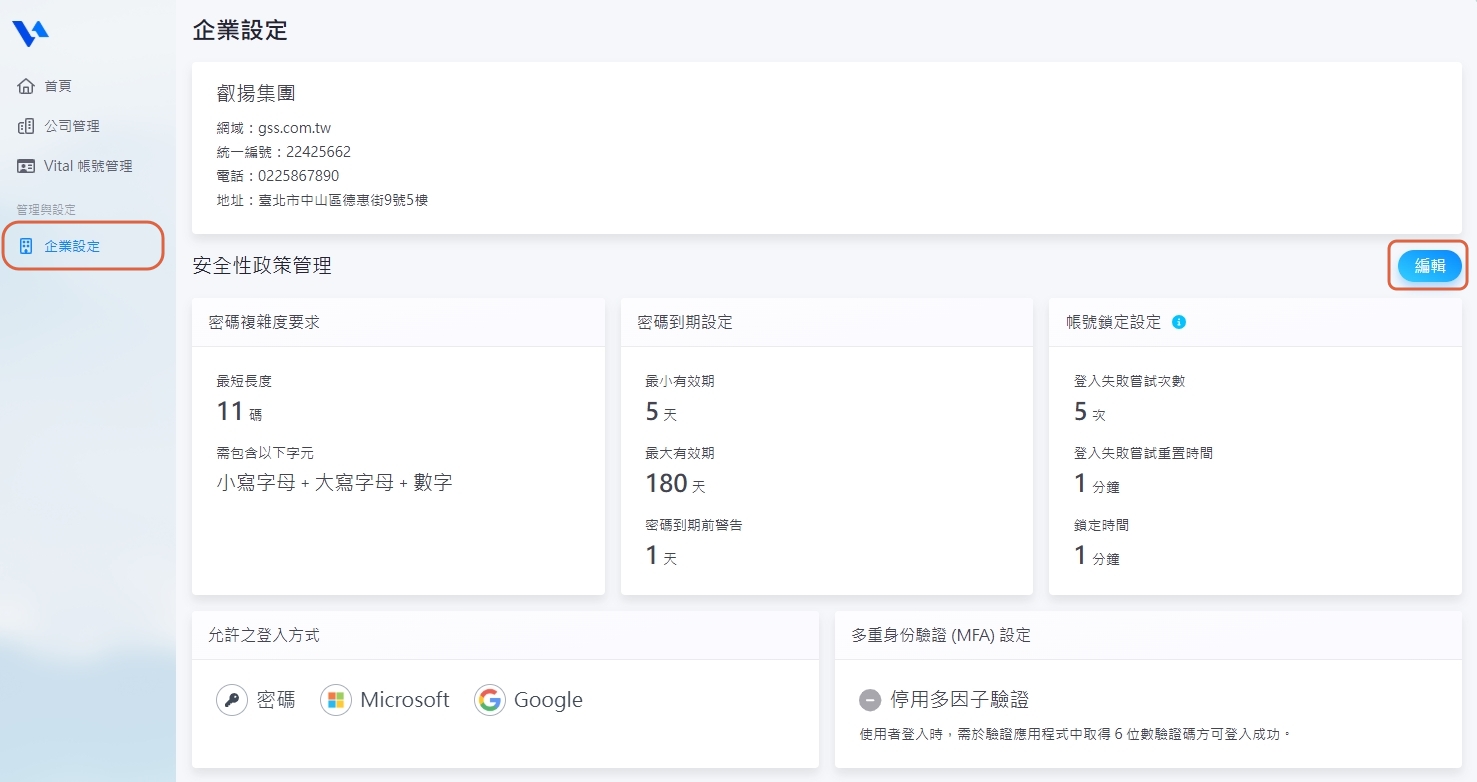Click the company management building icon

pos(27,126)
